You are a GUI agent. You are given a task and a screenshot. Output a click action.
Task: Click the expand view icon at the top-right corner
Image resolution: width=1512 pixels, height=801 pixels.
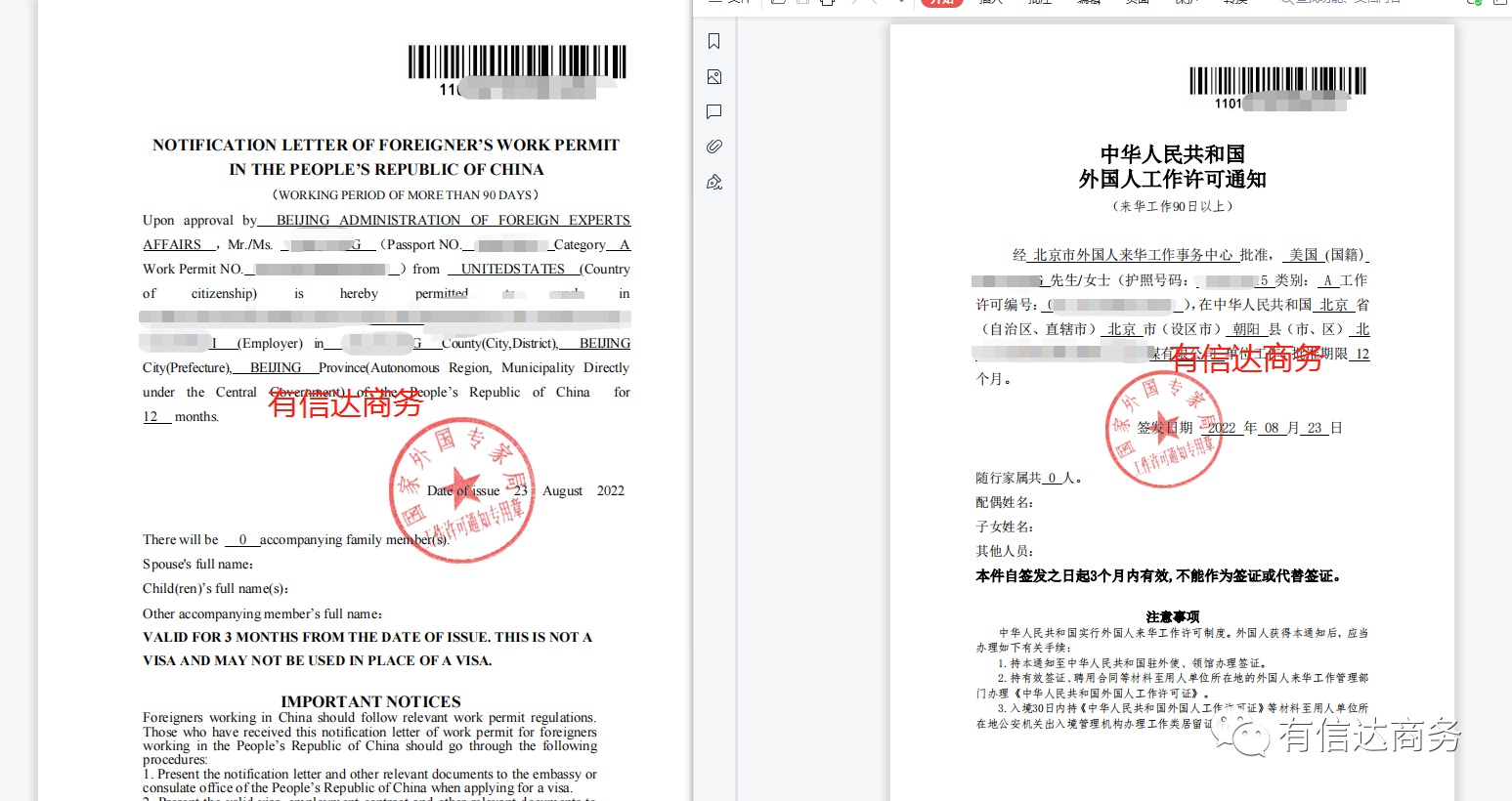point(1502,4)
